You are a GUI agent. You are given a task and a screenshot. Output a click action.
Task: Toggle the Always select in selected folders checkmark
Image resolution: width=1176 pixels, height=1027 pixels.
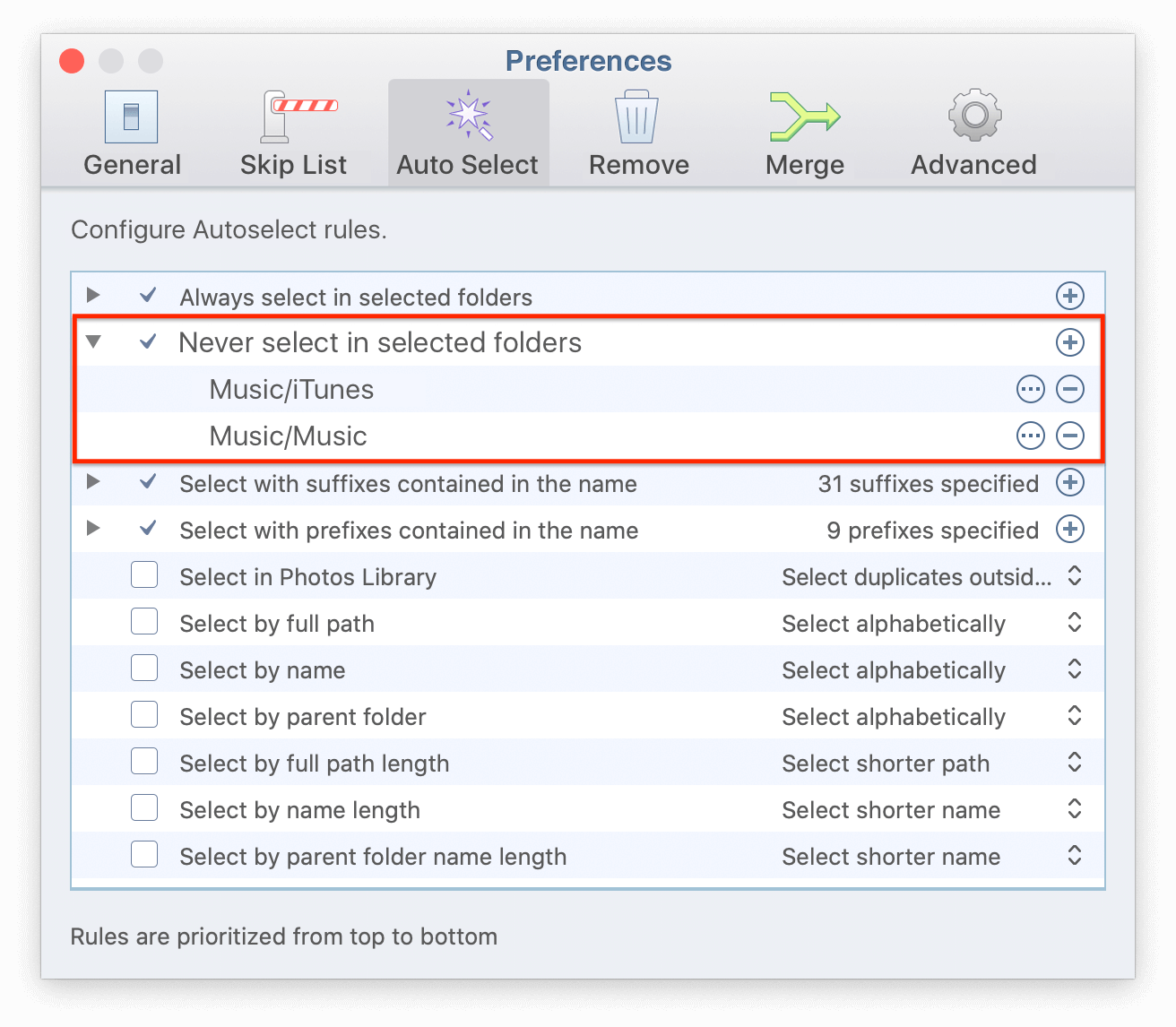149,295
